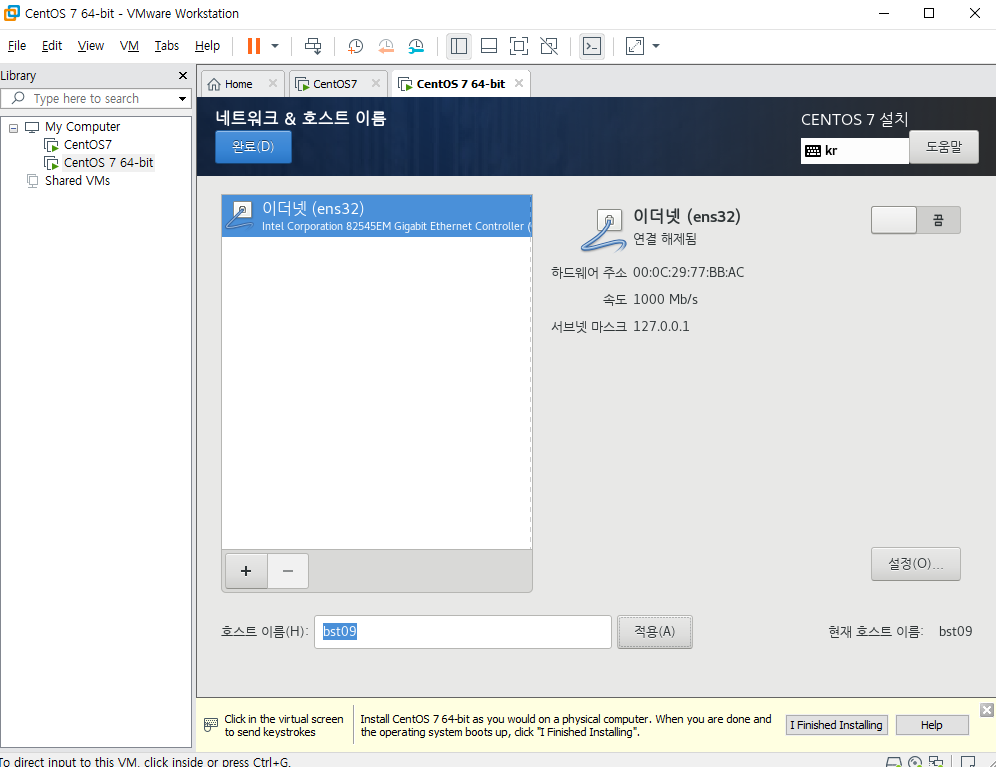Screen dimensions: 996x767
Task: Click the Help button in install bar
Action: coord(932,725)
